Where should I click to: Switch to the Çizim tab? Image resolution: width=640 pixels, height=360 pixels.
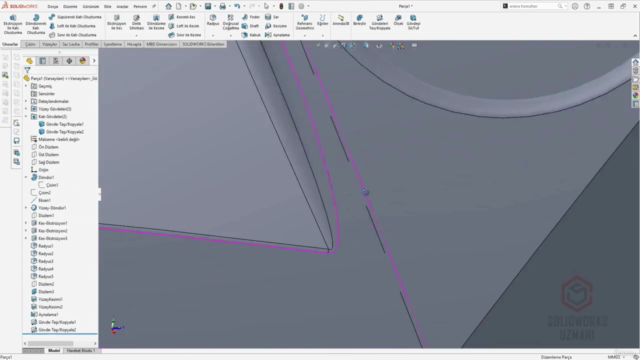(30, 44)
